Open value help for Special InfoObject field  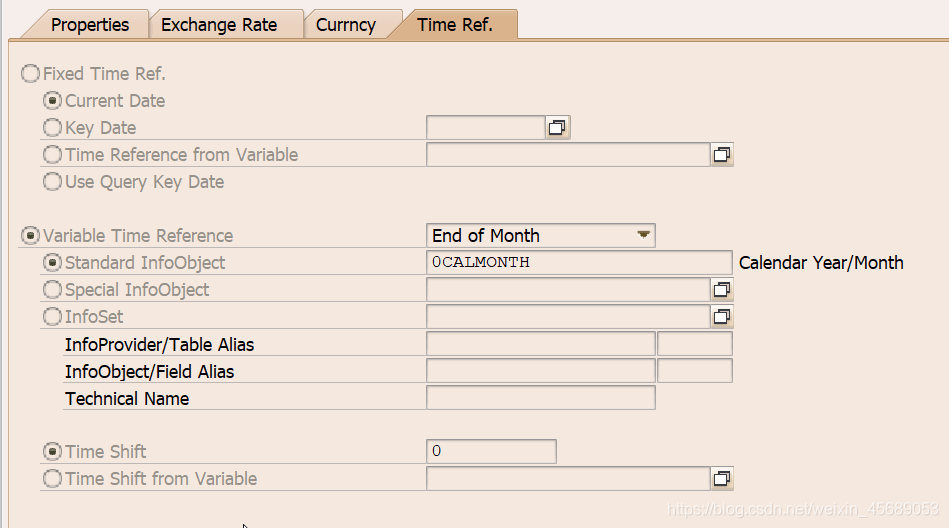(x=721, y=290)
